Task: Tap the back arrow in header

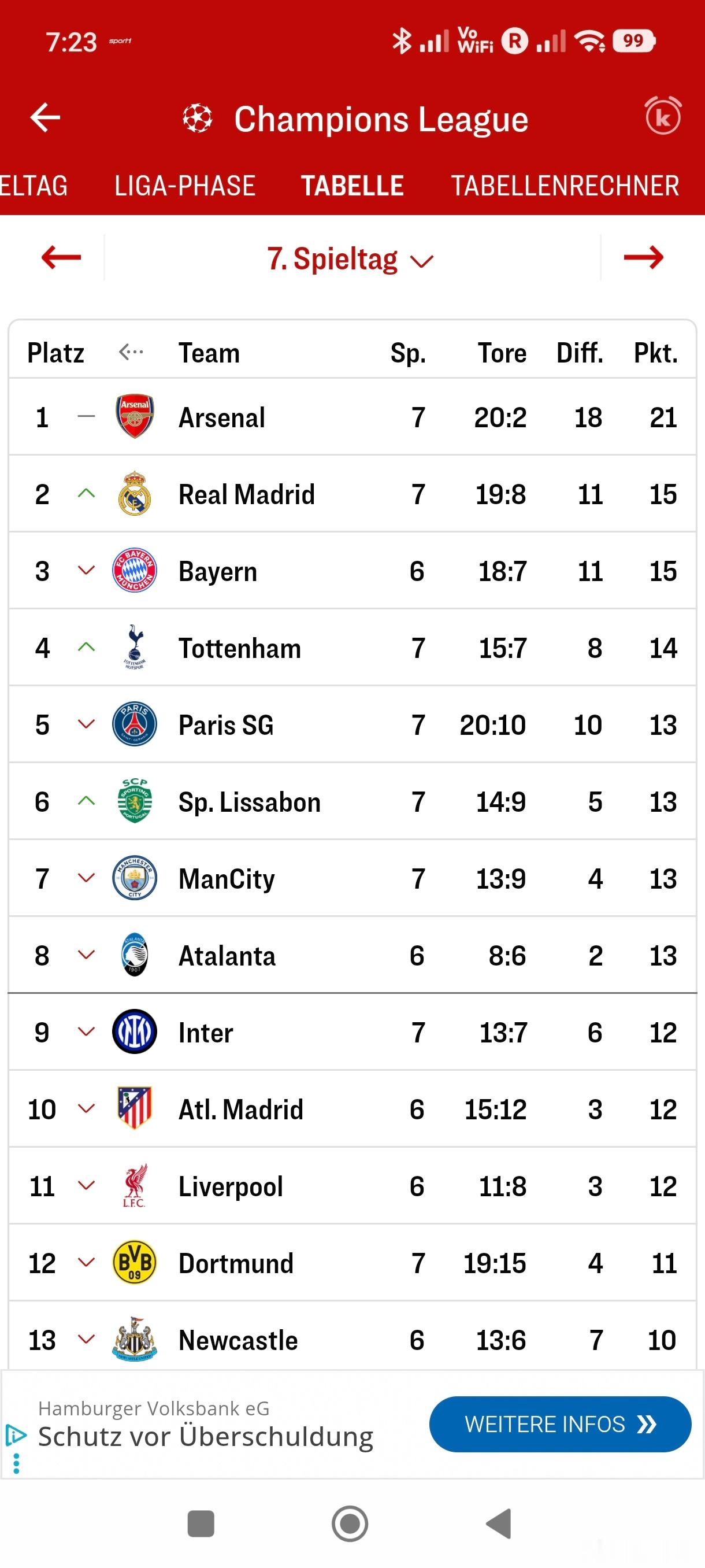Action: click(x=46, y=117)
